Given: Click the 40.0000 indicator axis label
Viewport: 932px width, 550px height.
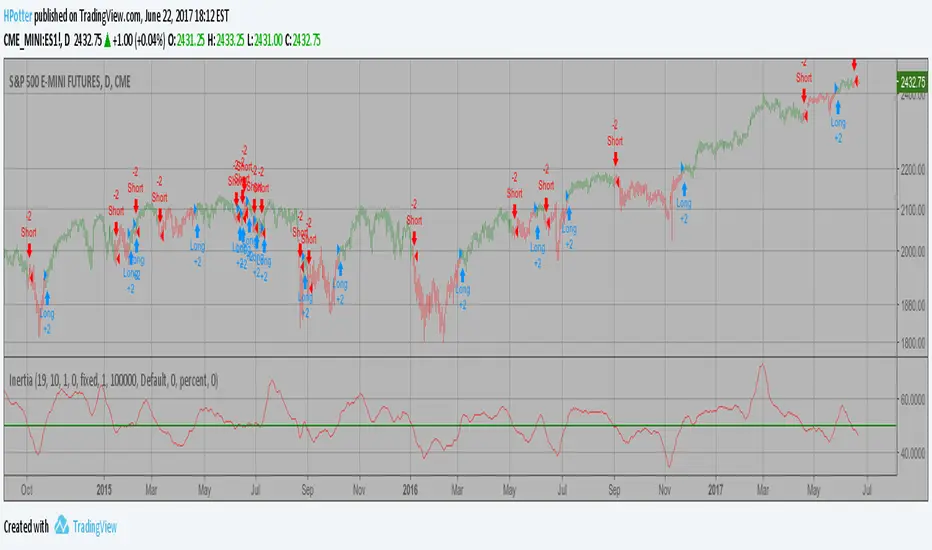Looking at the screenshot, I should point(912,454).
